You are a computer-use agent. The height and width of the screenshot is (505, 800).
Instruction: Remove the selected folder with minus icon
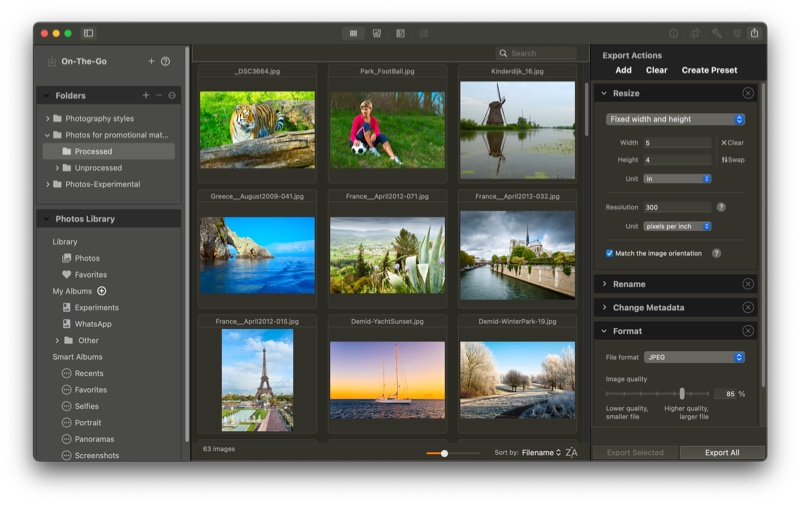coord(159,95)
